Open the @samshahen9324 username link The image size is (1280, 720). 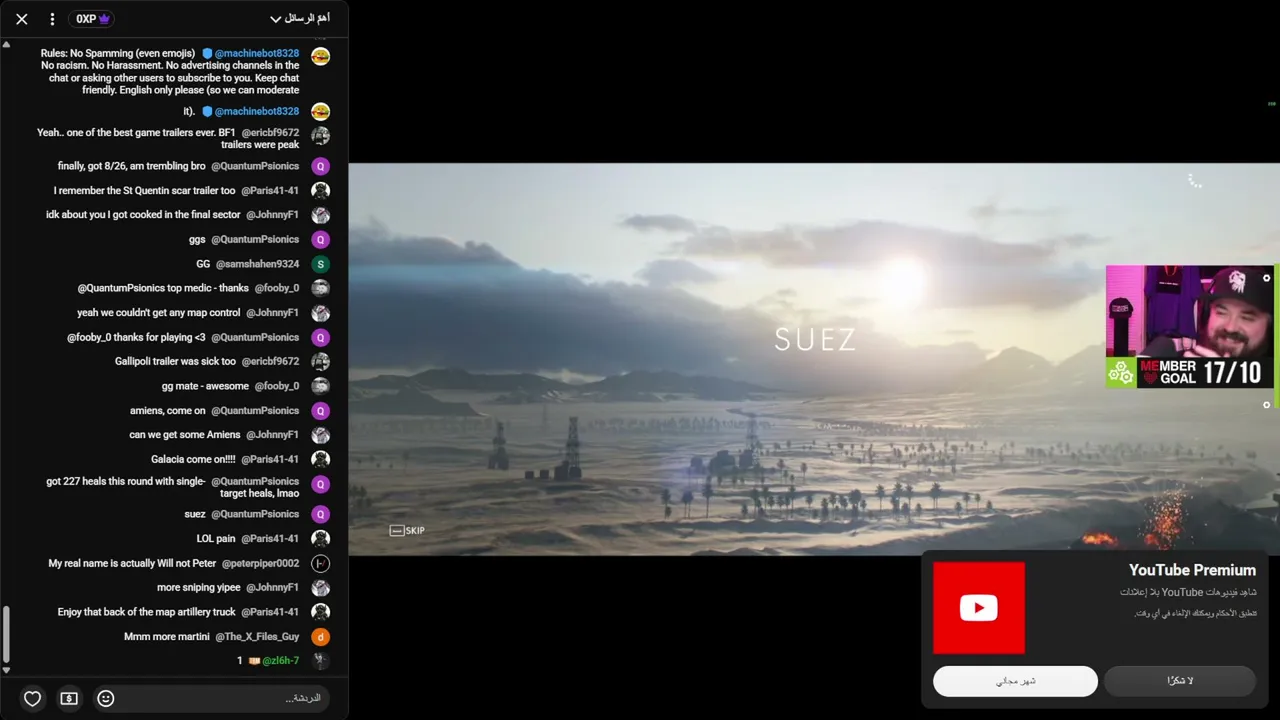256,264
